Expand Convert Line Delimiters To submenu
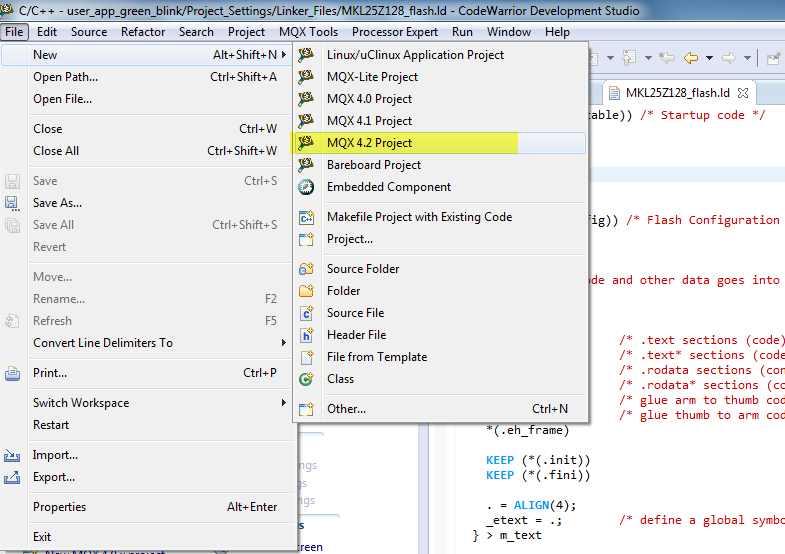 pyautogui.click(x=284, y=343)
